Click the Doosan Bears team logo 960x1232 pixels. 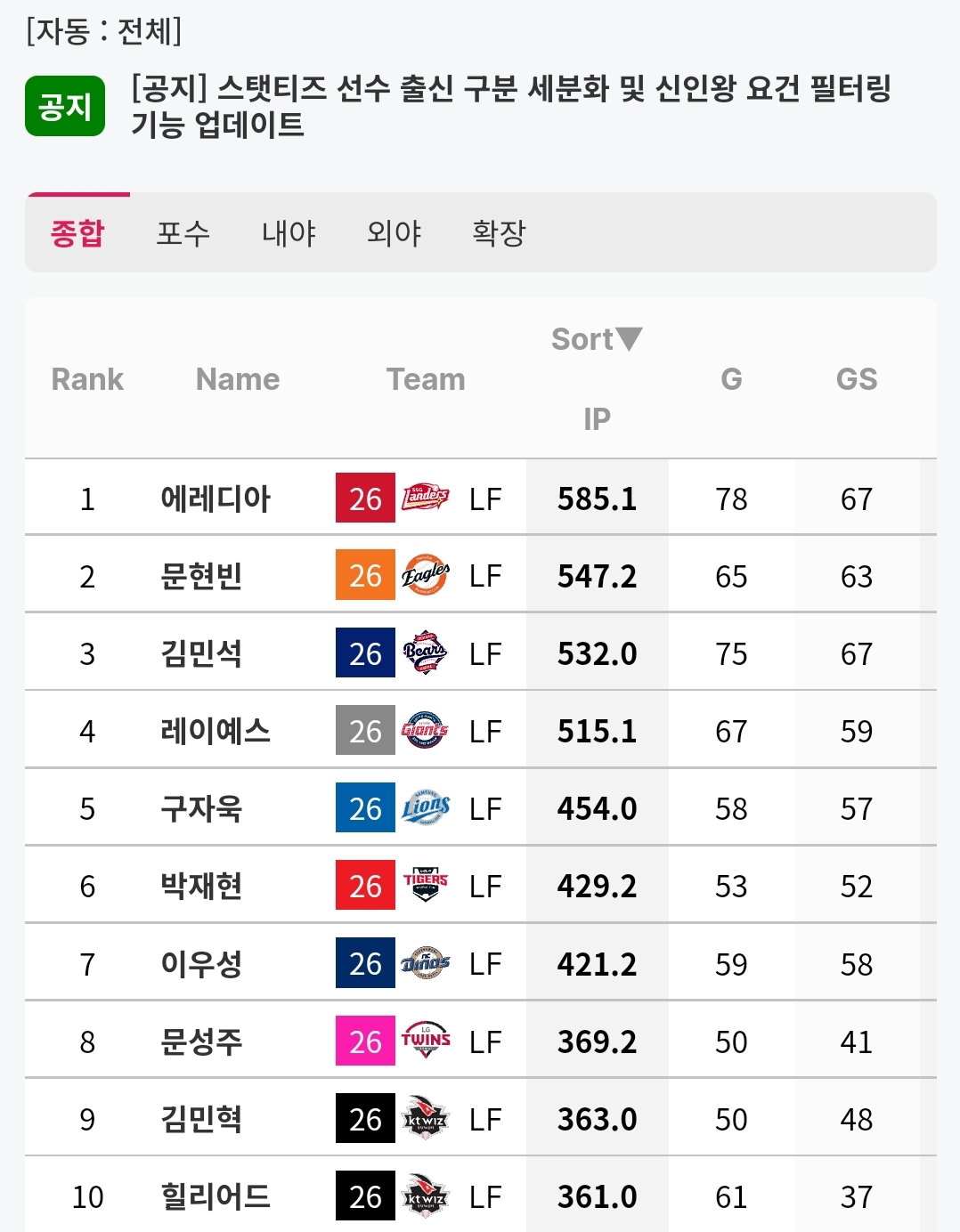click(426, 652)
